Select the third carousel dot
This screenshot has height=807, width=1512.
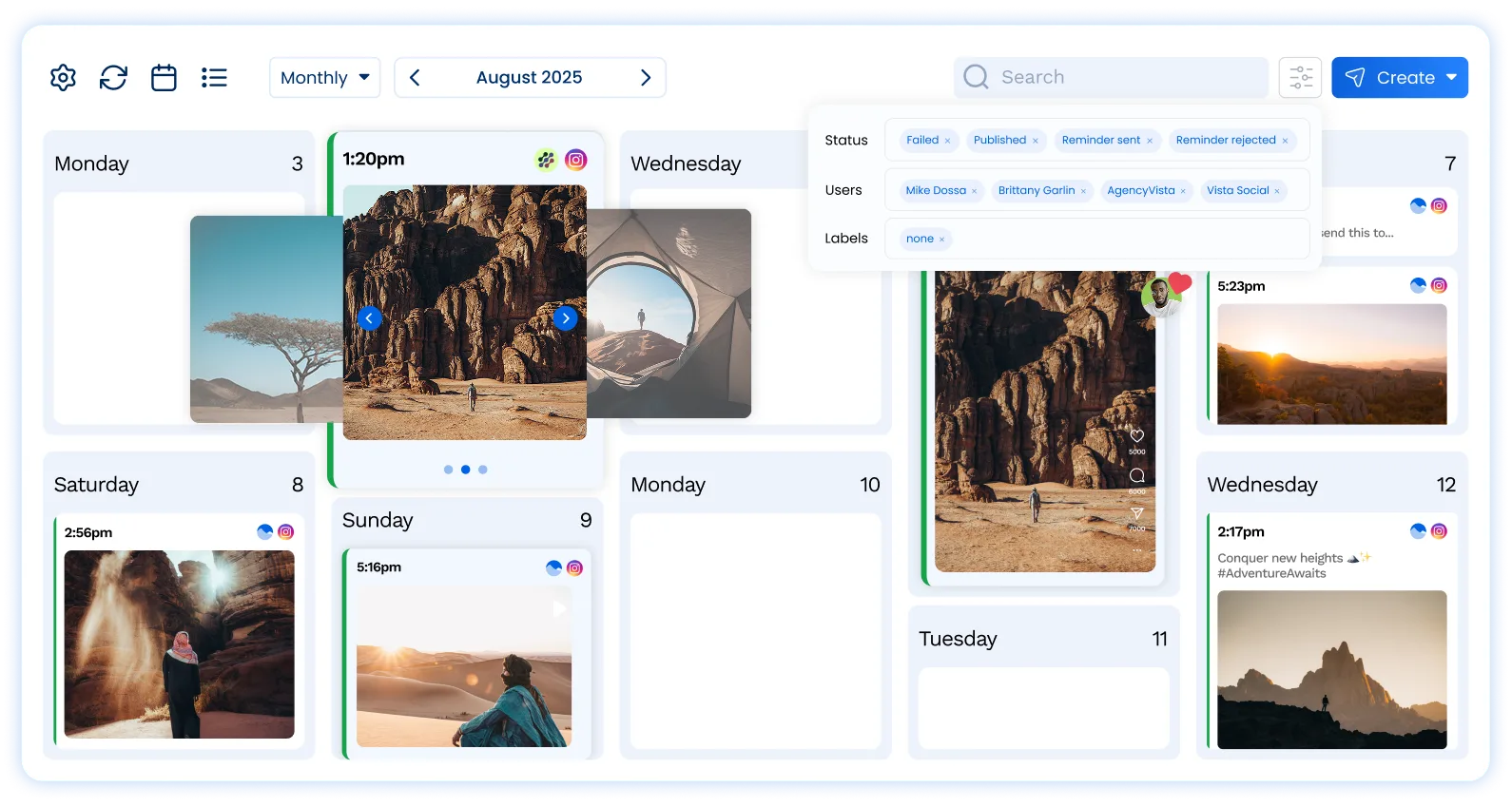pyautogui.click(x=483, y=470)
